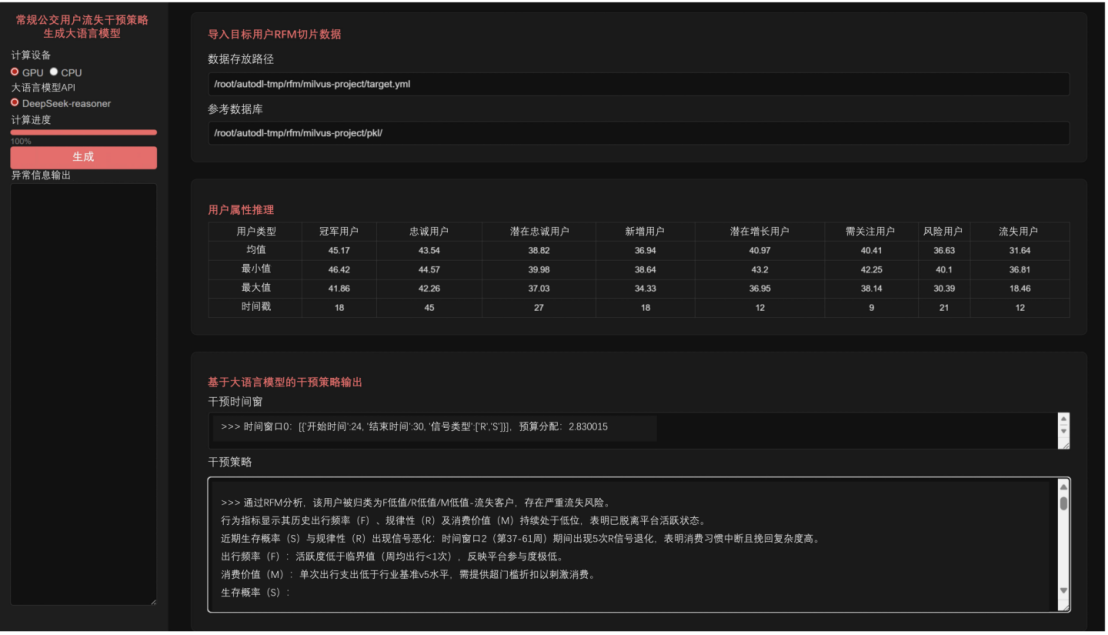Click scrollbar thumb in 干预策略 box
This screenshot has width=1108, height=635.
(1063, 501)
